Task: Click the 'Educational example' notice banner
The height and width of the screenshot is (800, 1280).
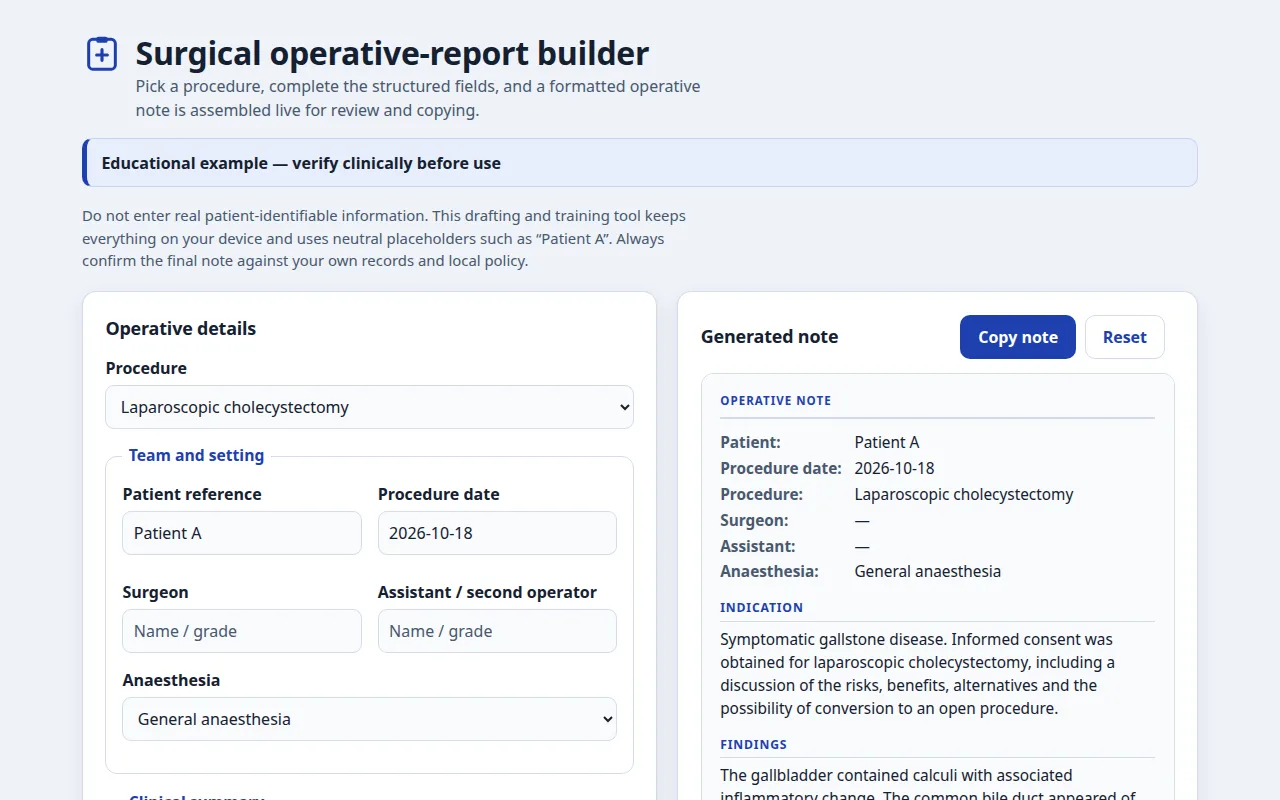Action: 640,163
